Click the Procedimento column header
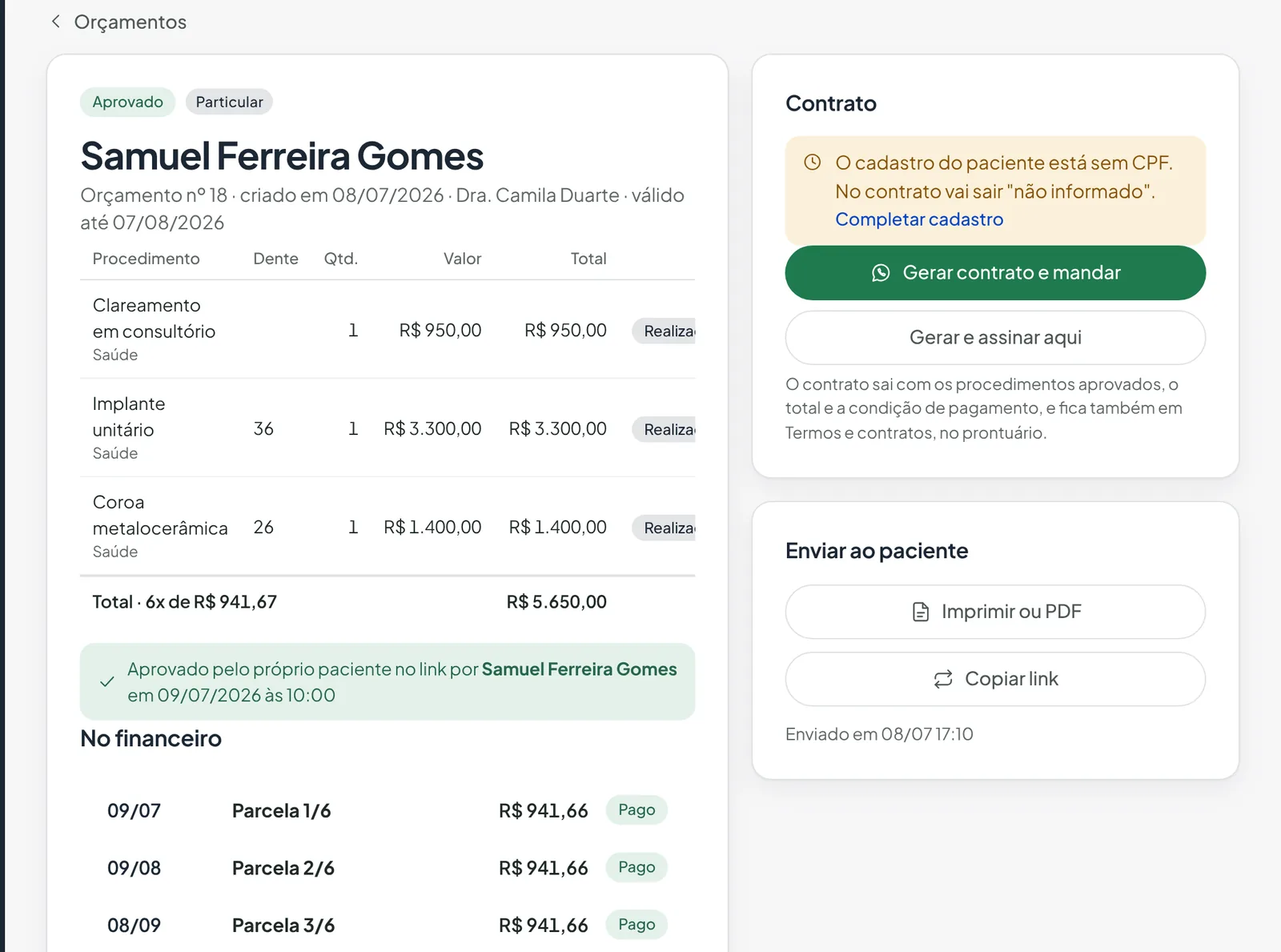This screenshot has height=952, width=1281. pyautogui.click(x=147, y=259)
